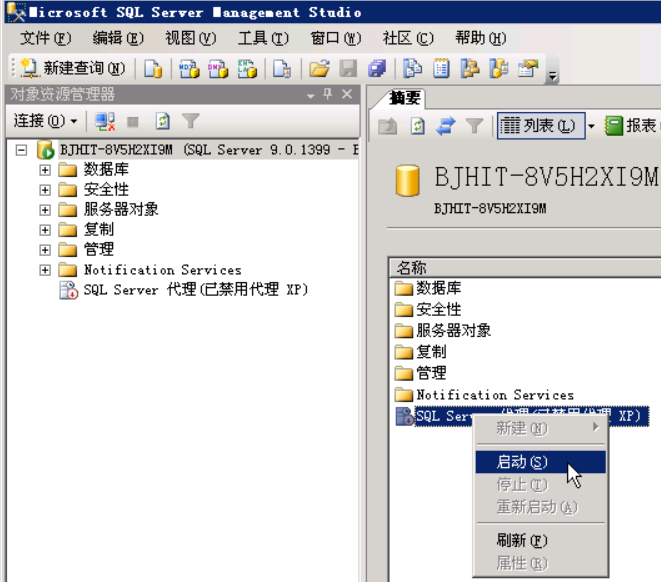Click the Database Engine Query icon

[x=153, y=69]
